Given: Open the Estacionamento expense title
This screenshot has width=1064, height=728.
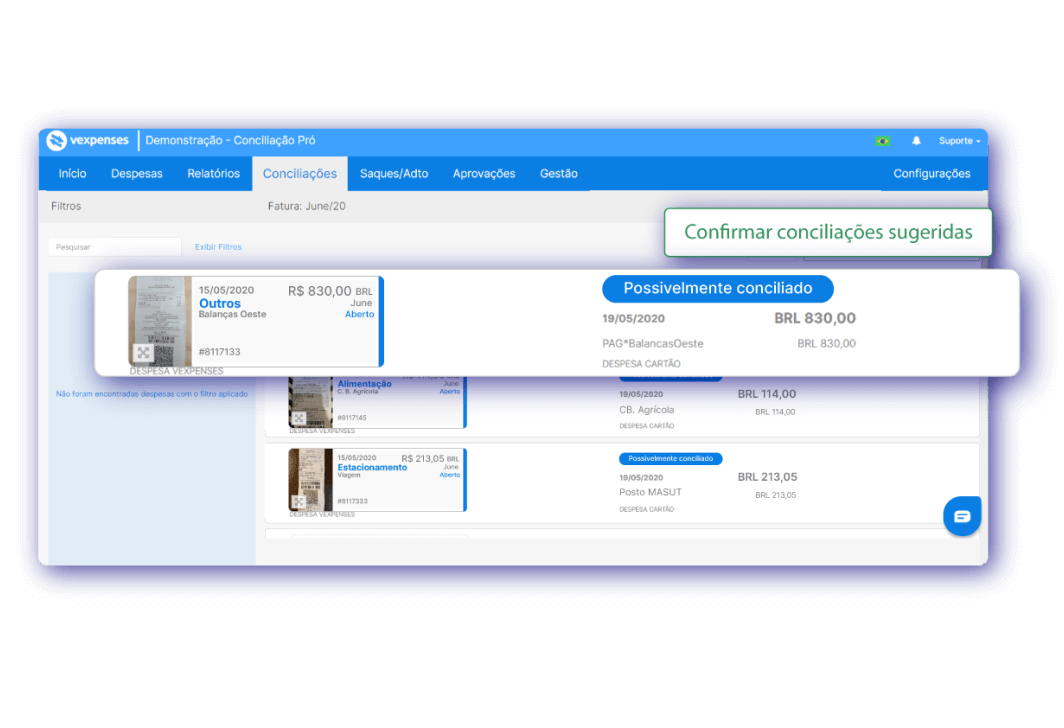Looking at the screenshot, I should coord(372,467).
